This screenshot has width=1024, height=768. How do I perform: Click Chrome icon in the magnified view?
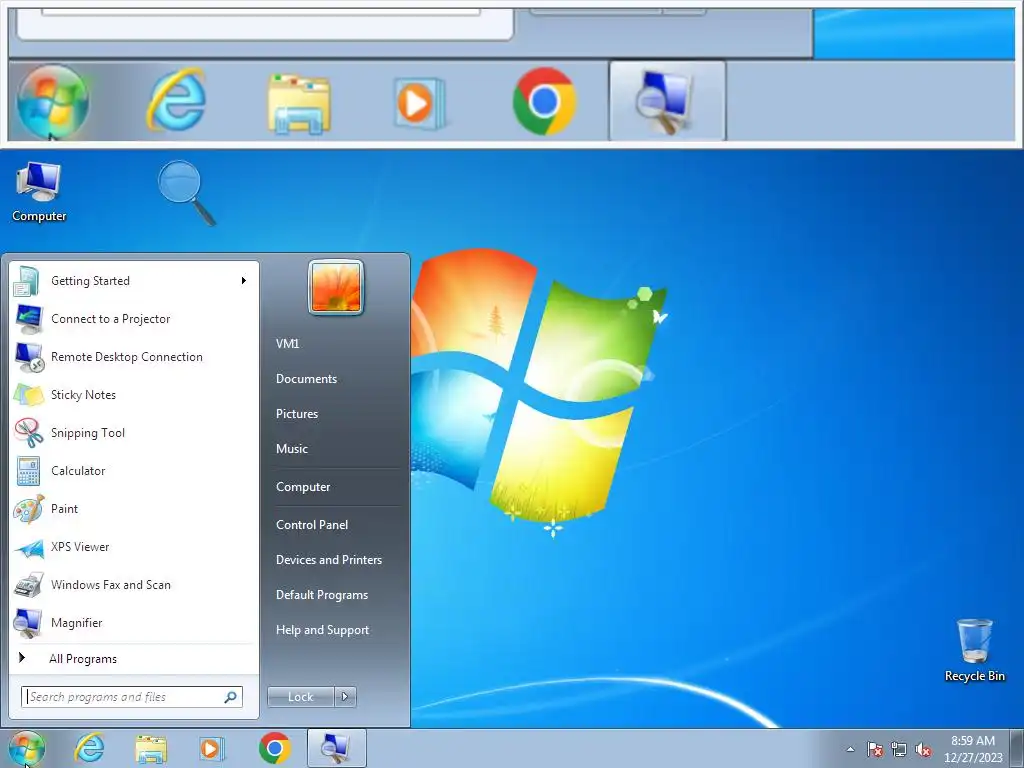pyautogui.click(x=544, y=101)
